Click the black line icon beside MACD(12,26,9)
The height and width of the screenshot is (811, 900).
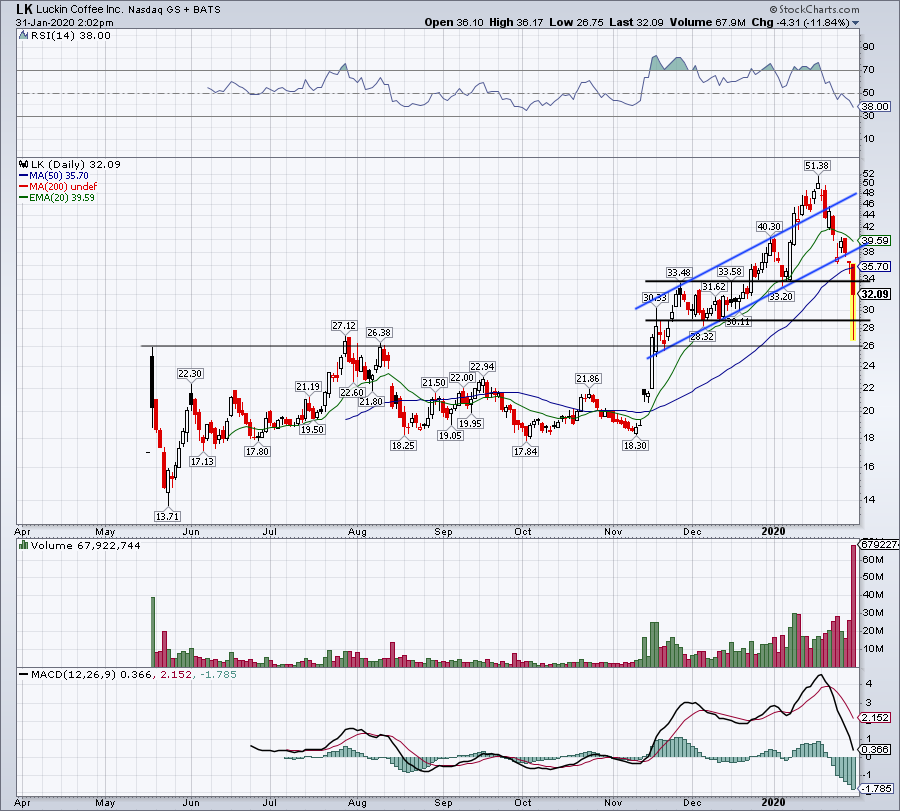pos(24,674)
